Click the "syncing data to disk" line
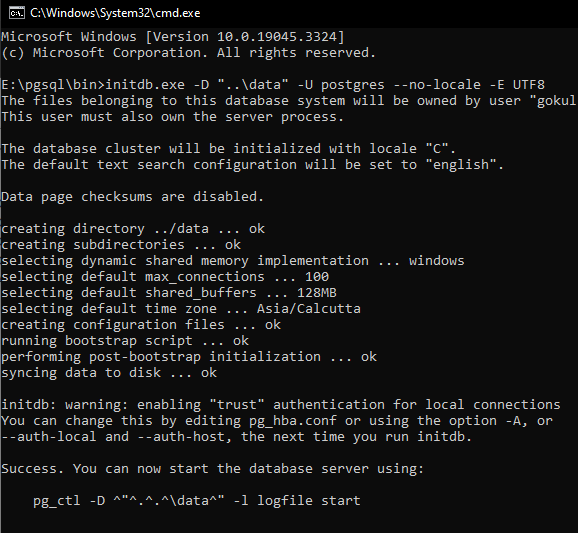The height and width of the screenshot is (533, 578). tap(109, 373)
